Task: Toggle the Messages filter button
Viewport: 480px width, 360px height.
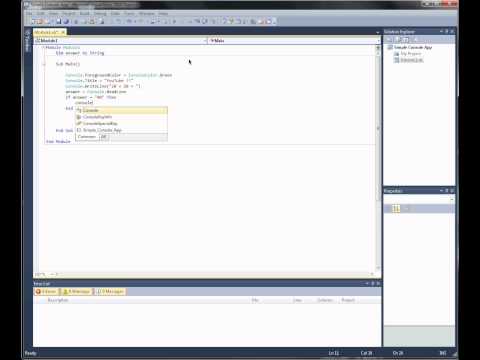Action: coord(110,291)
